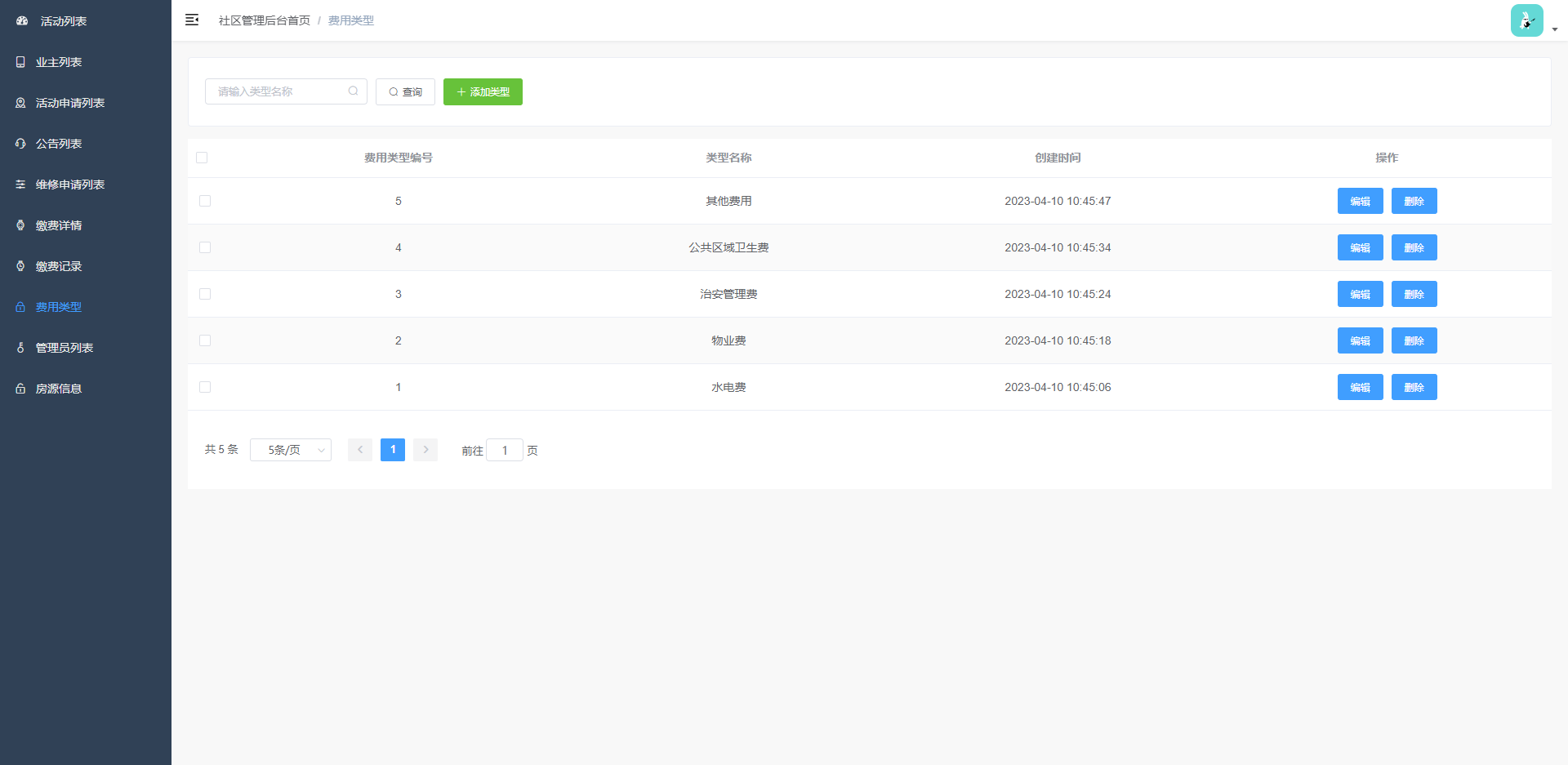Click the 公告列表 announcements icon
Screen dimensions: 1568x765
click(x=20, y=143)
